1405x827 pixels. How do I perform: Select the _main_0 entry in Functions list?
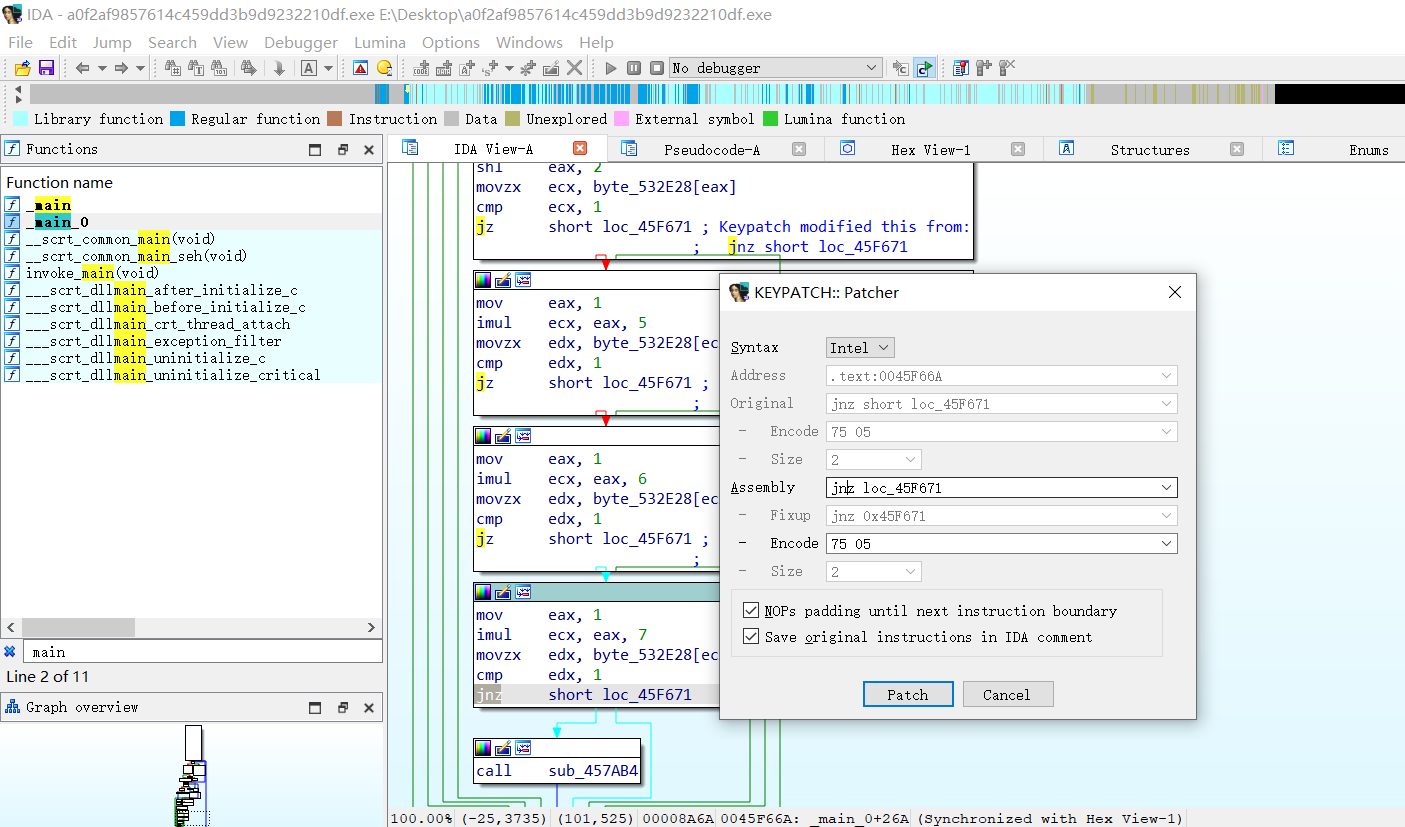point(56,221)
